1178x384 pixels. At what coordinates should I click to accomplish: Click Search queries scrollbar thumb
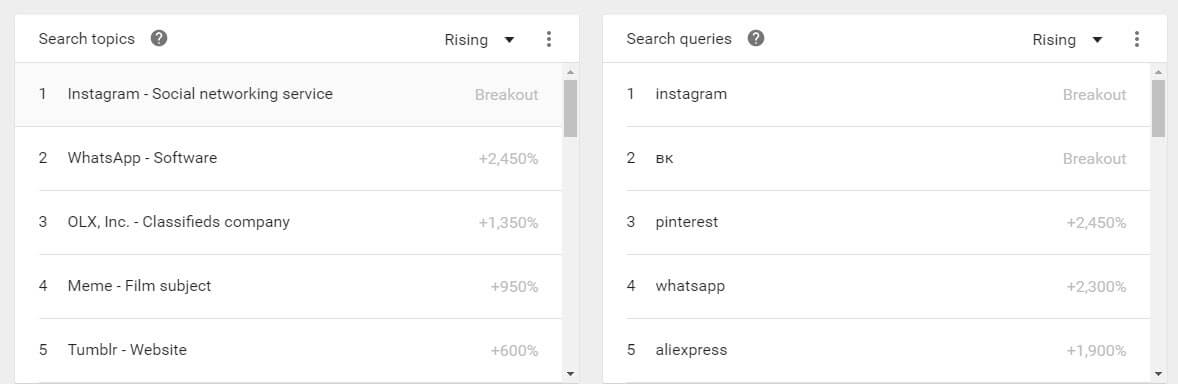click(x=1158, y=108)
